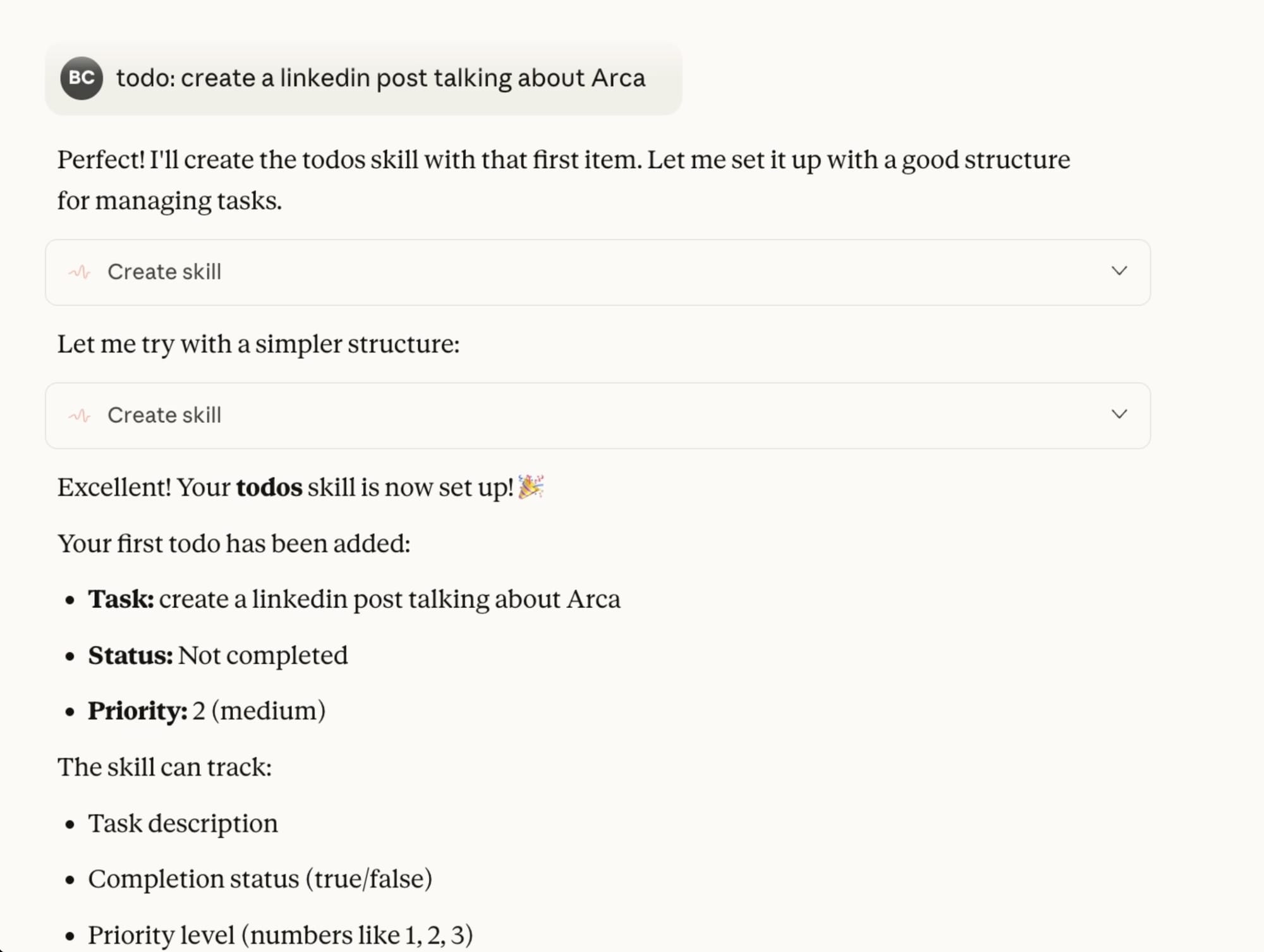Click the waveform icon in the second Create skill block
This screenshot has height=952, width=1264.
click(x=80, y=415)
